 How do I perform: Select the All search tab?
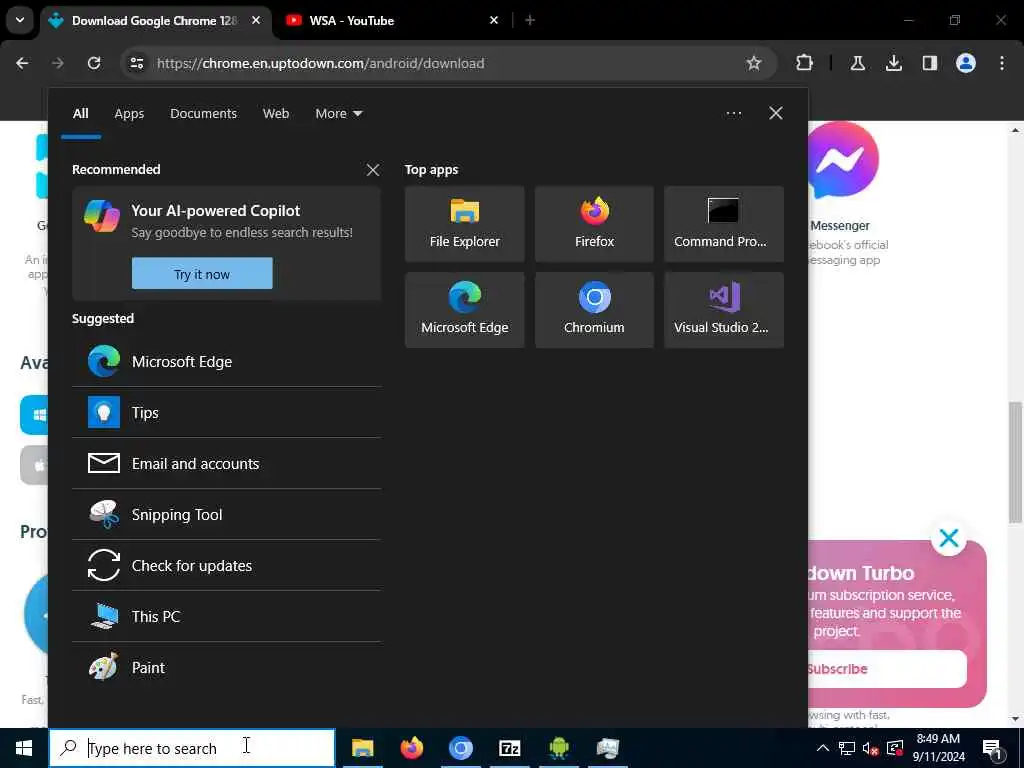pyautogui.click(x=80, y=113)
